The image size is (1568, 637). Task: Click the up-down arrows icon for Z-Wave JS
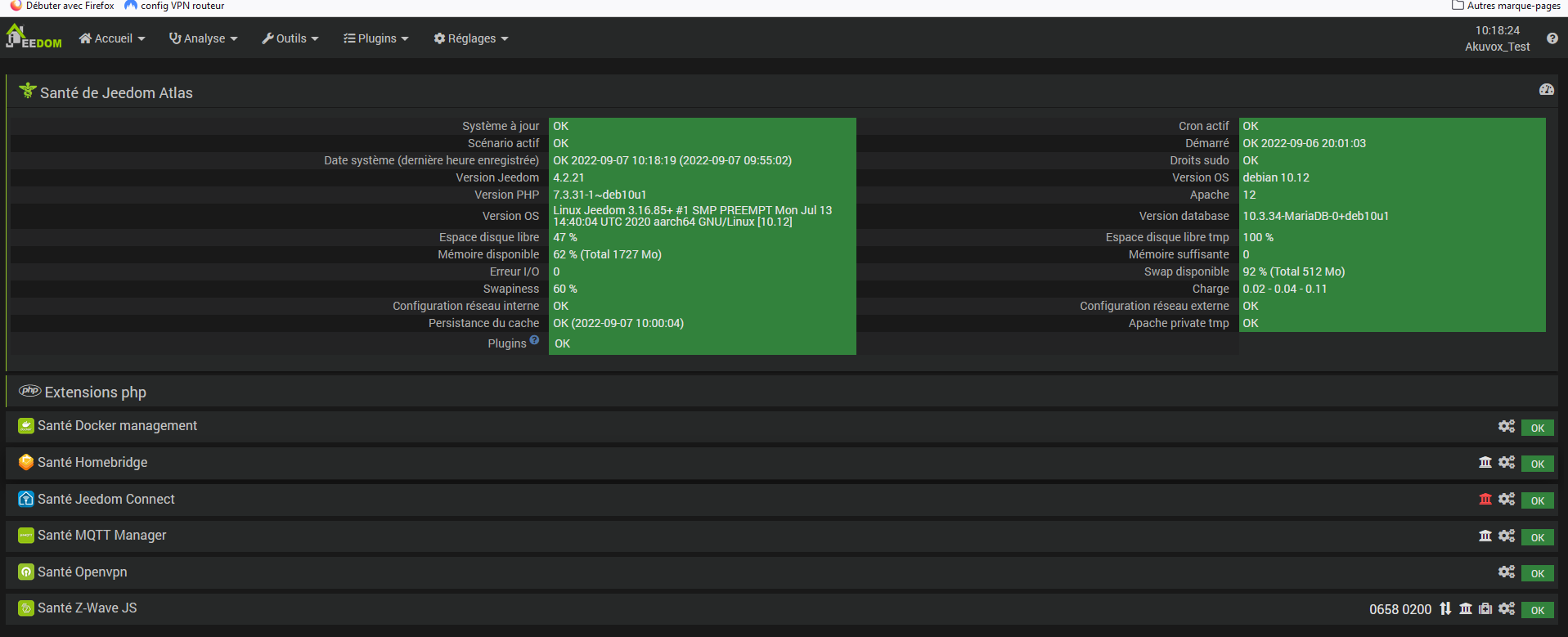coord(1445,608)
